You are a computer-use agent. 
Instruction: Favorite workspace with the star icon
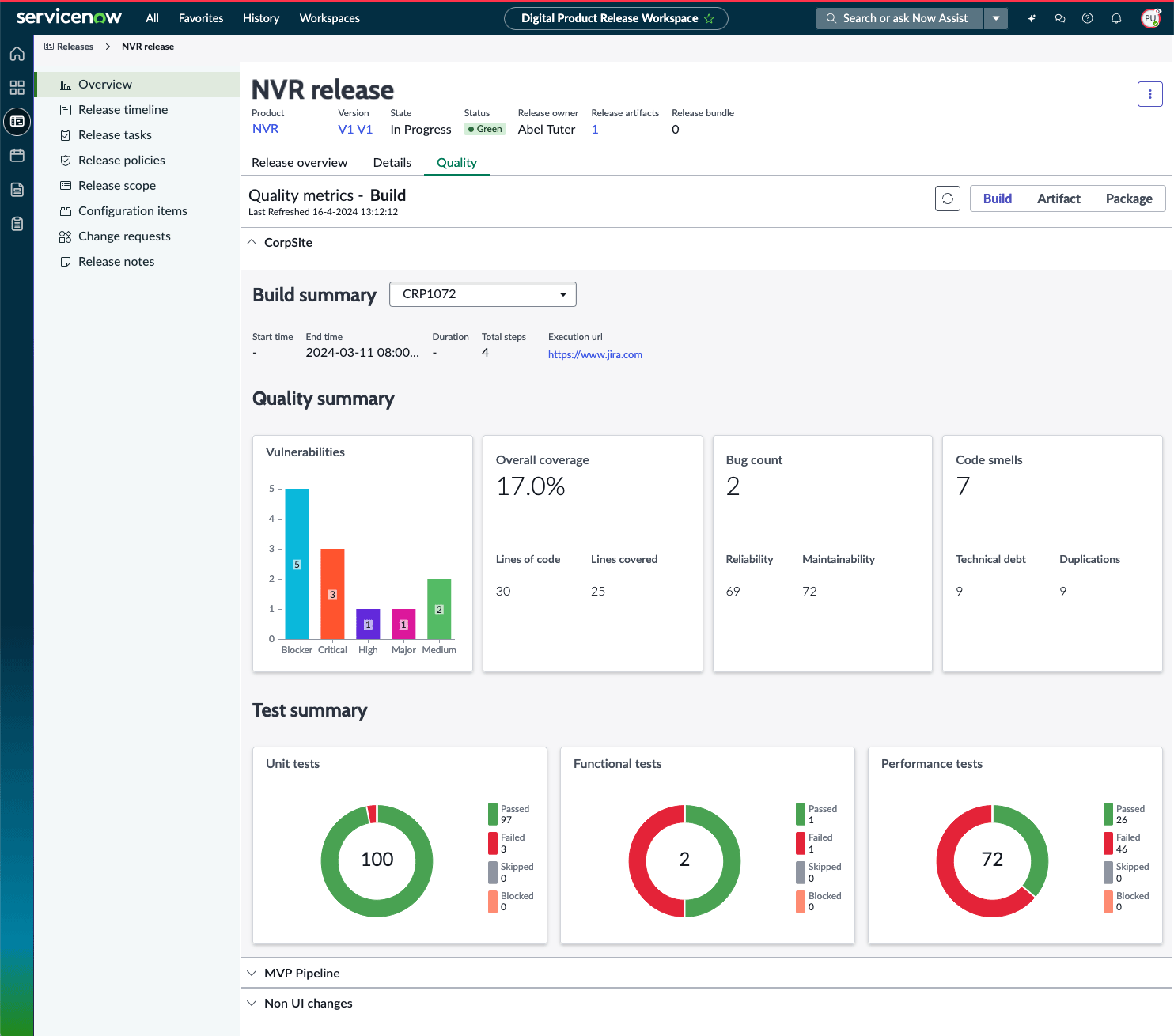pyautogui.click(x=709, y=18)
